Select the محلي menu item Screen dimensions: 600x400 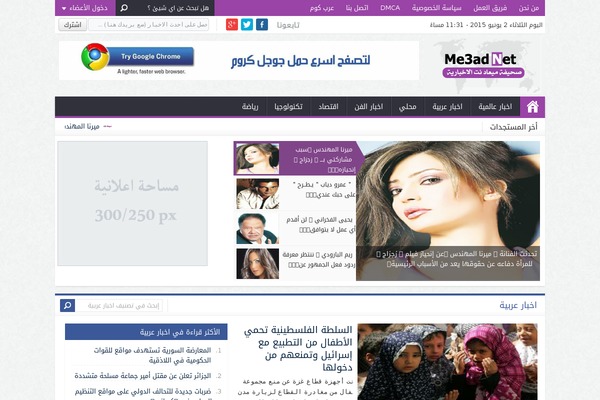[x=408, y=107]
